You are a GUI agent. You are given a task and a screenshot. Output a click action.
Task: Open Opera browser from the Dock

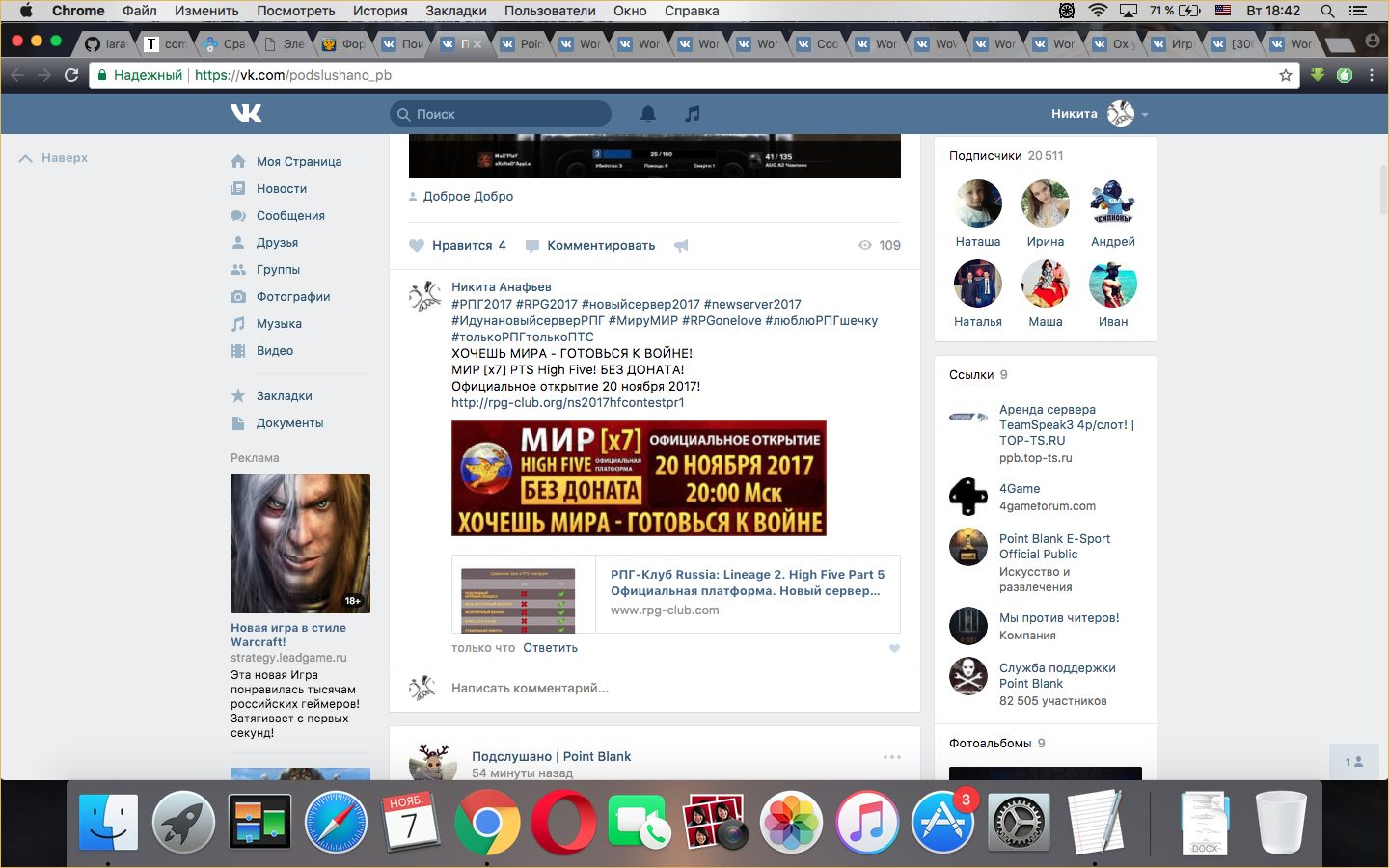[x=563, y=822]
